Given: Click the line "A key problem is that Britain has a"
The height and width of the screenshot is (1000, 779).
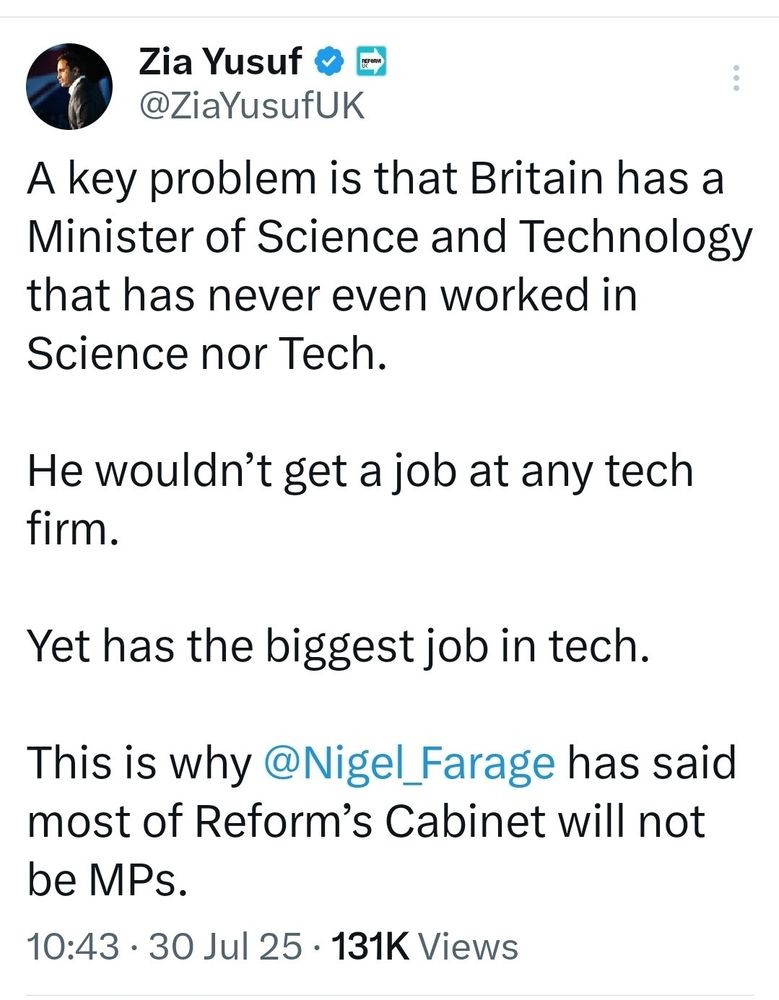Looking at the screenshot, I should [x=375, y=180].
